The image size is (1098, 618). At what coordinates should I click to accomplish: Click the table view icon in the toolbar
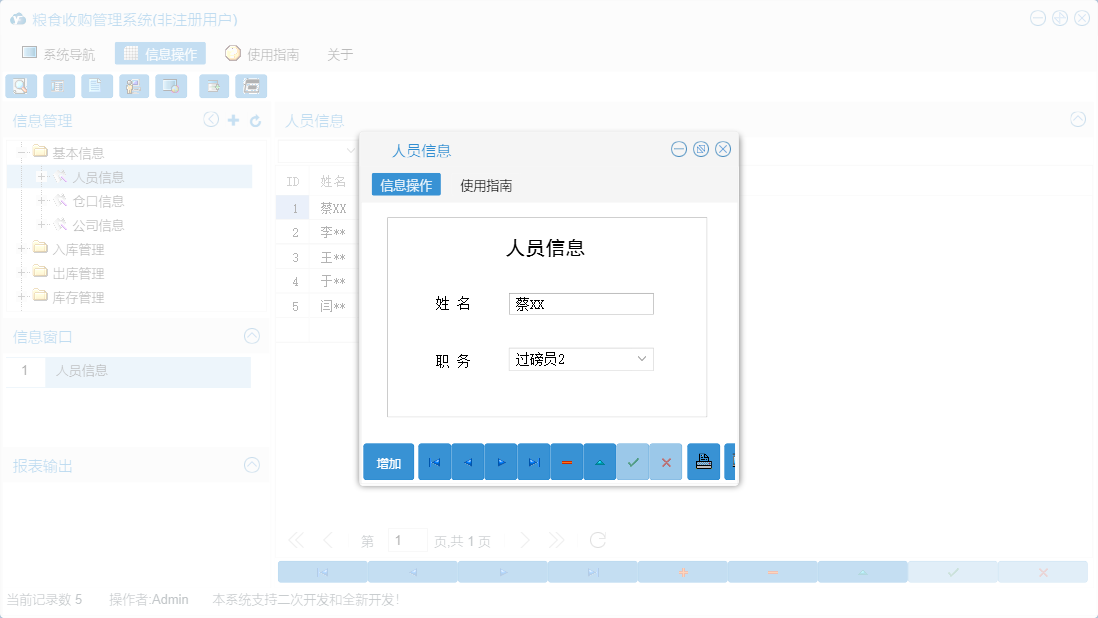[x=59, y=86]
